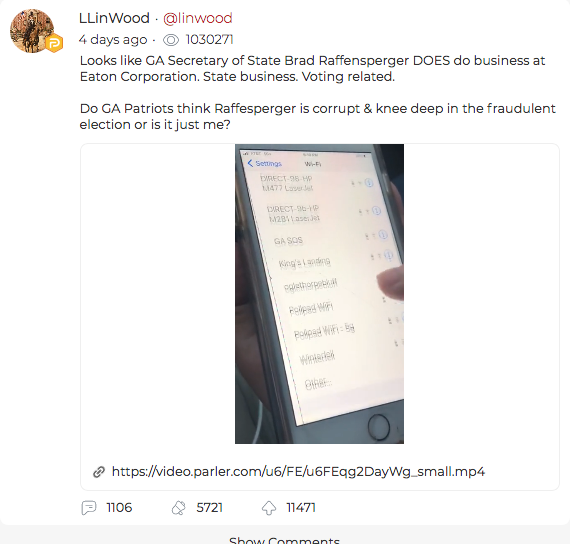Click the post text about Raffensperger
This screenshot has height=544, width=570.
[x=318, y=92]
